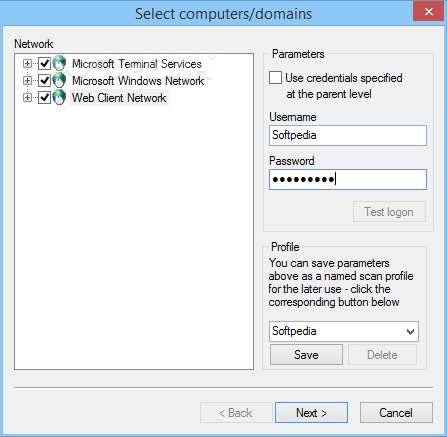Uncheck Microsoft Terminal Services checkbox
Viewport: 447px width, 437px height.
(45, 63)
